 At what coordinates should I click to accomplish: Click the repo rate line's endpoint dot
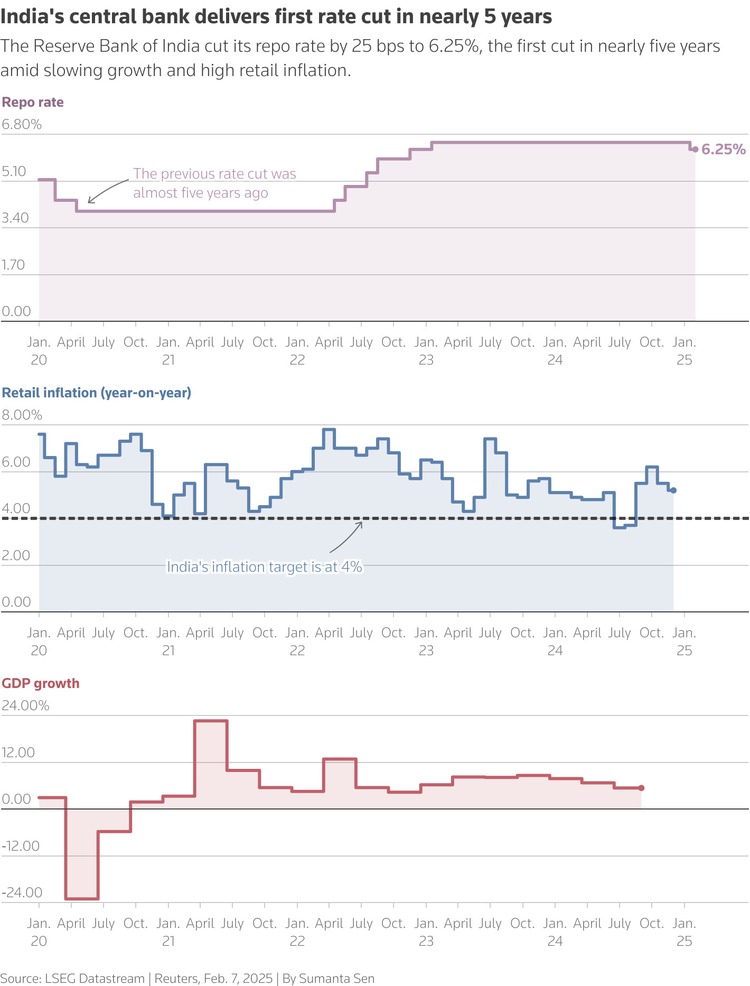[x=695, y=149]
